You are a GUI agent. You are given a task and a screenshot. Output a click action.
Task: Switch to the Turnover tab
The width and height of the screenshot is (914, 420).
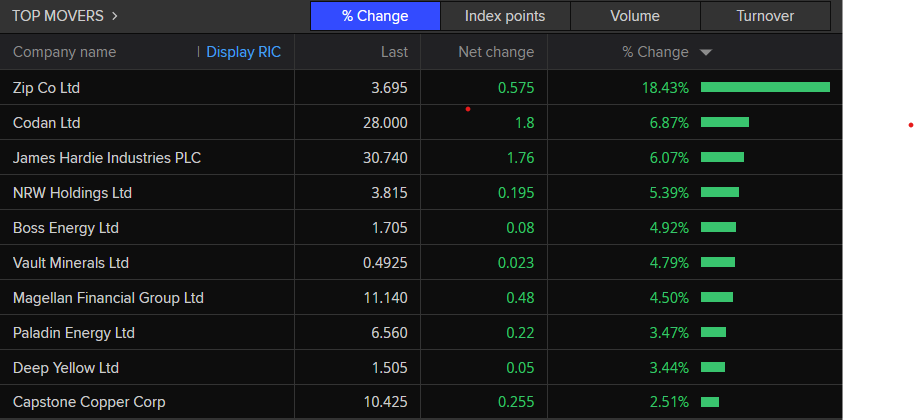point(765,16)
